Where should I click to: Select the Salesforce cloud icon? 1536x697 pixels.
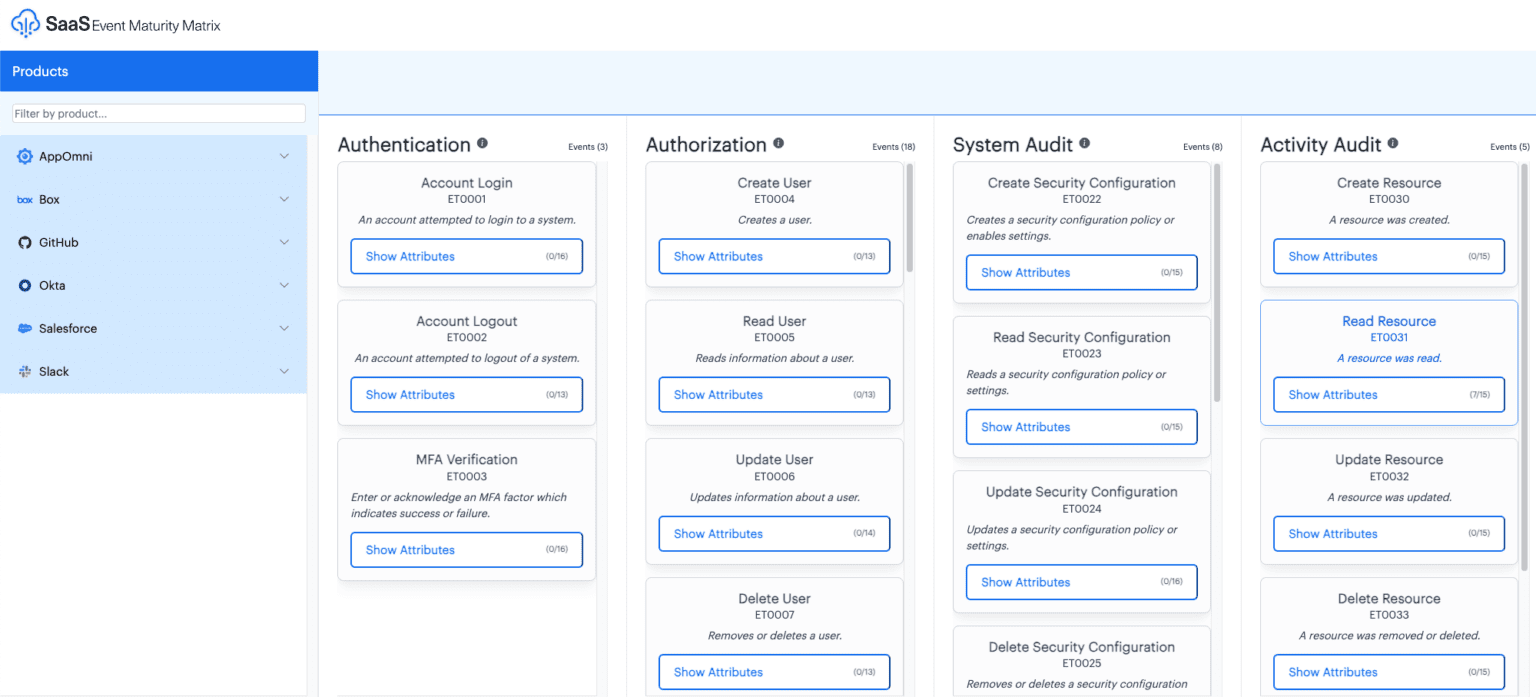click(x=24, y=328)
